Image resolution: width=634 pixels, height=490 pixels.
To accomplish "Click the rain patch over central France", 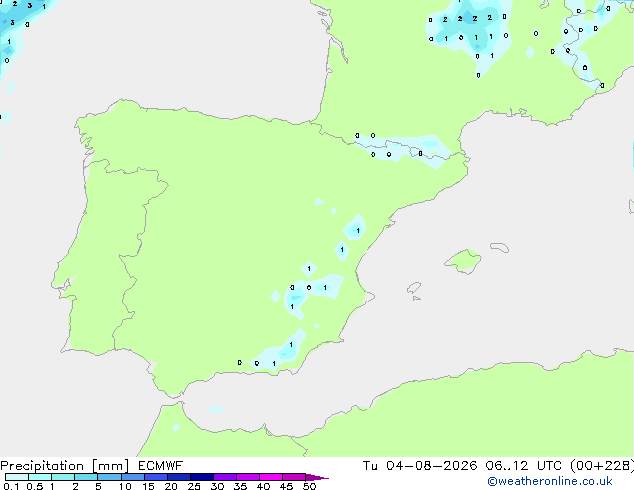I will [x=468, y=32].
